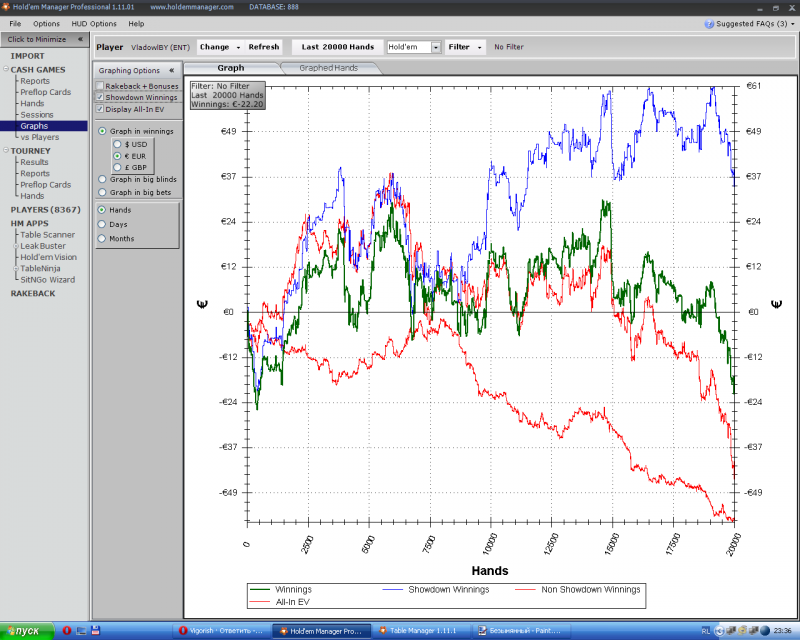
Task: Open Suggested FAQs dropdown arrow
Action: pos(793,24)
